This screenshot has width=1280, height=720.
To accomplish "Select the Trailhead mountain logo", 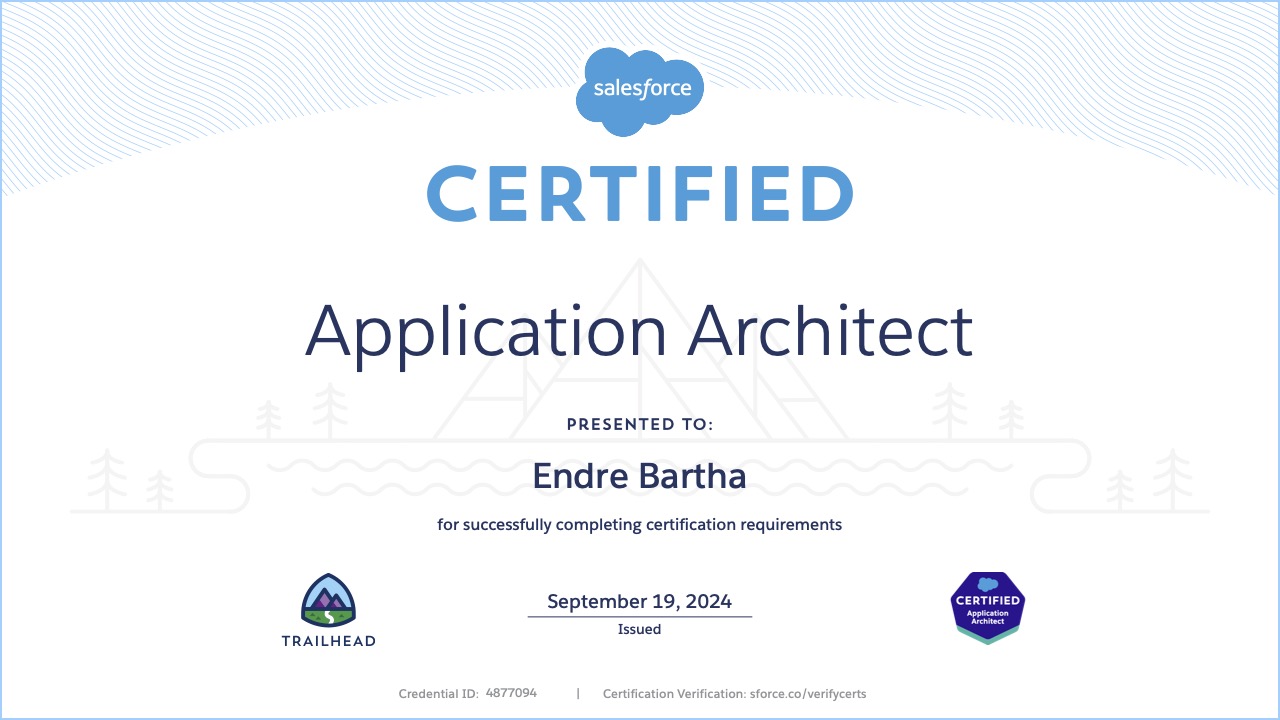I will coord(329,598).
